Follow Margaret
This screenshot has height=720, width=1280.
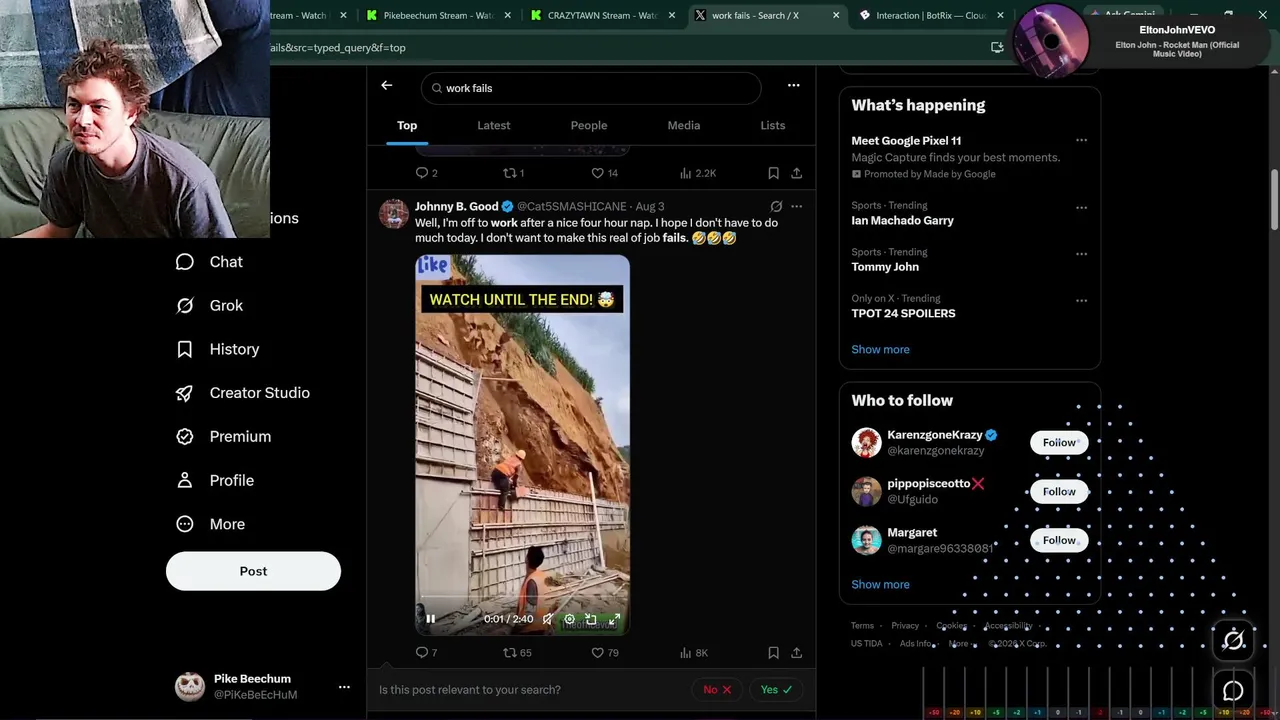[x=1059, y=540]
